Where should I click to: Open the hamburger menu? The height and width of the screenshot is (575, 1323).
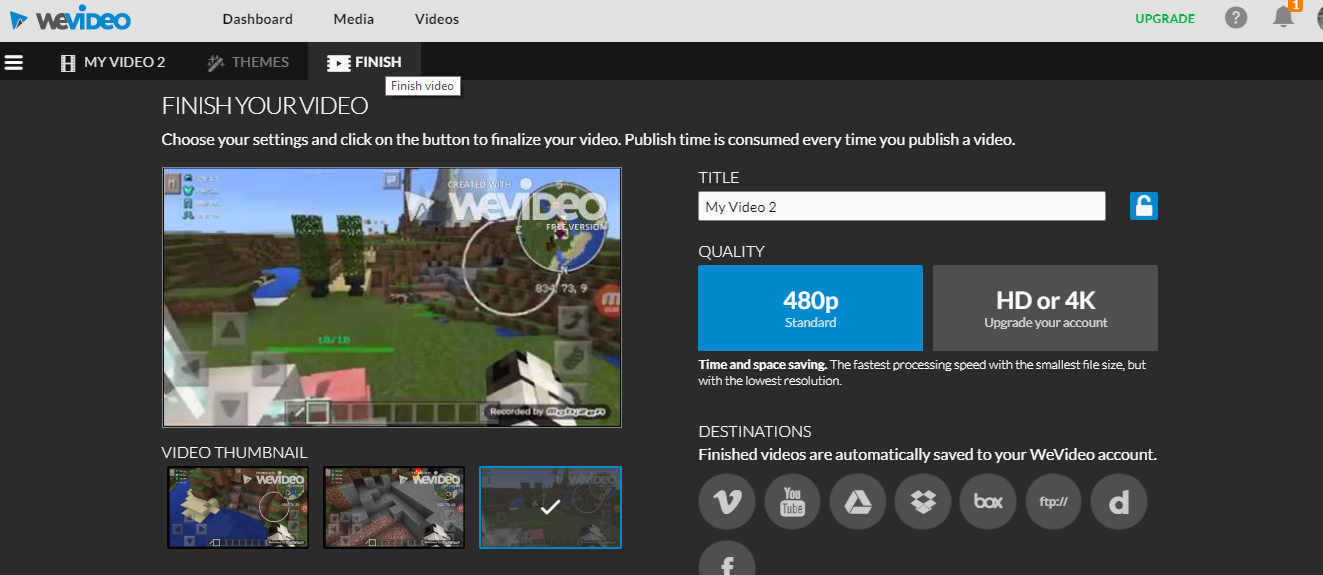14,62
